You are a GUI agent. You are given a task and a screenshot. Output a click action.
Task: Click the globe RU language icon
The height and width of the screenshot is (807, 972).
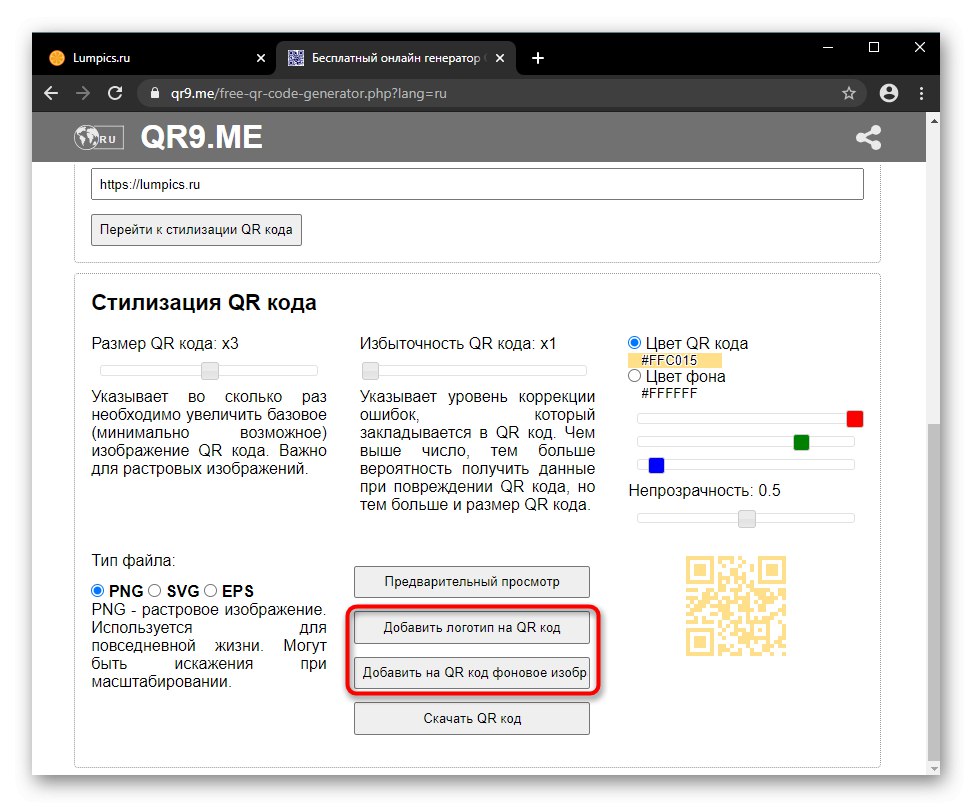pos(99,138)
